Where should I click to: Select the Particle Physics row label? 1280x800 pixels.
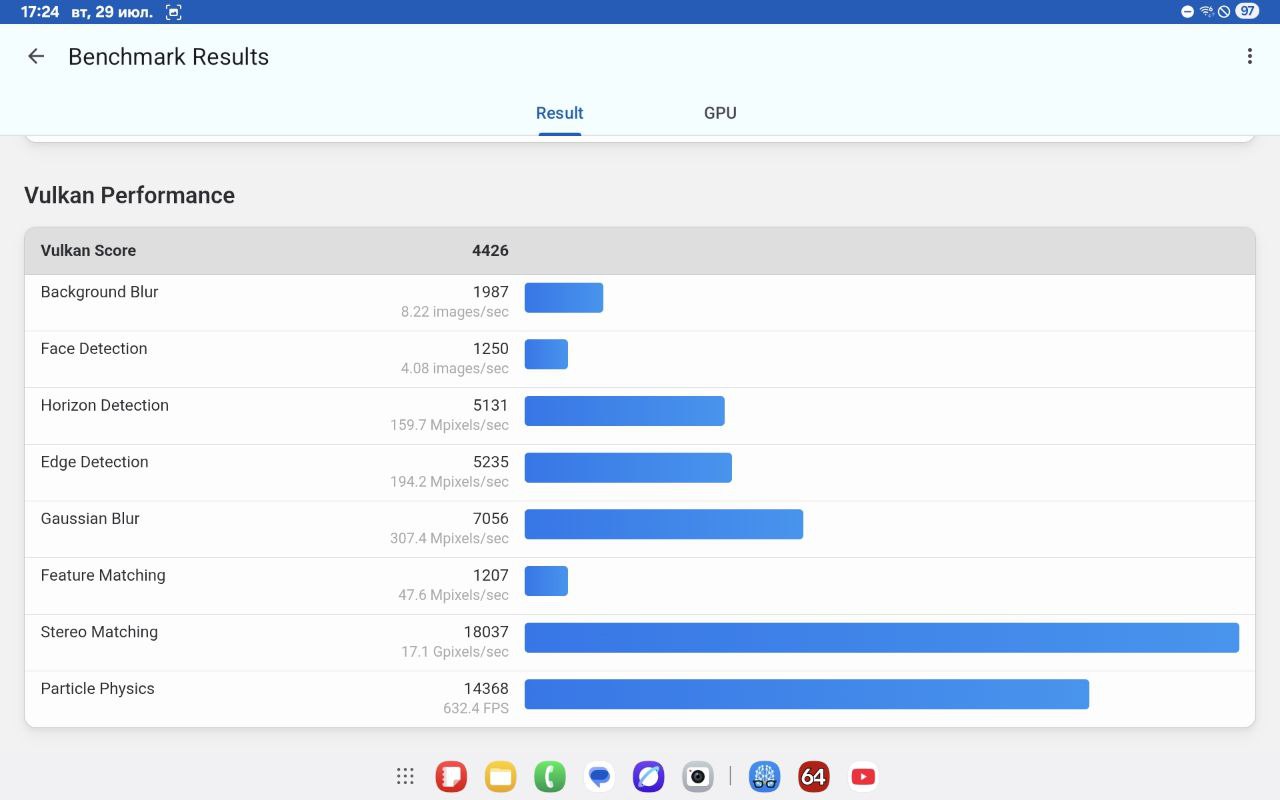(x=98, y=689)
